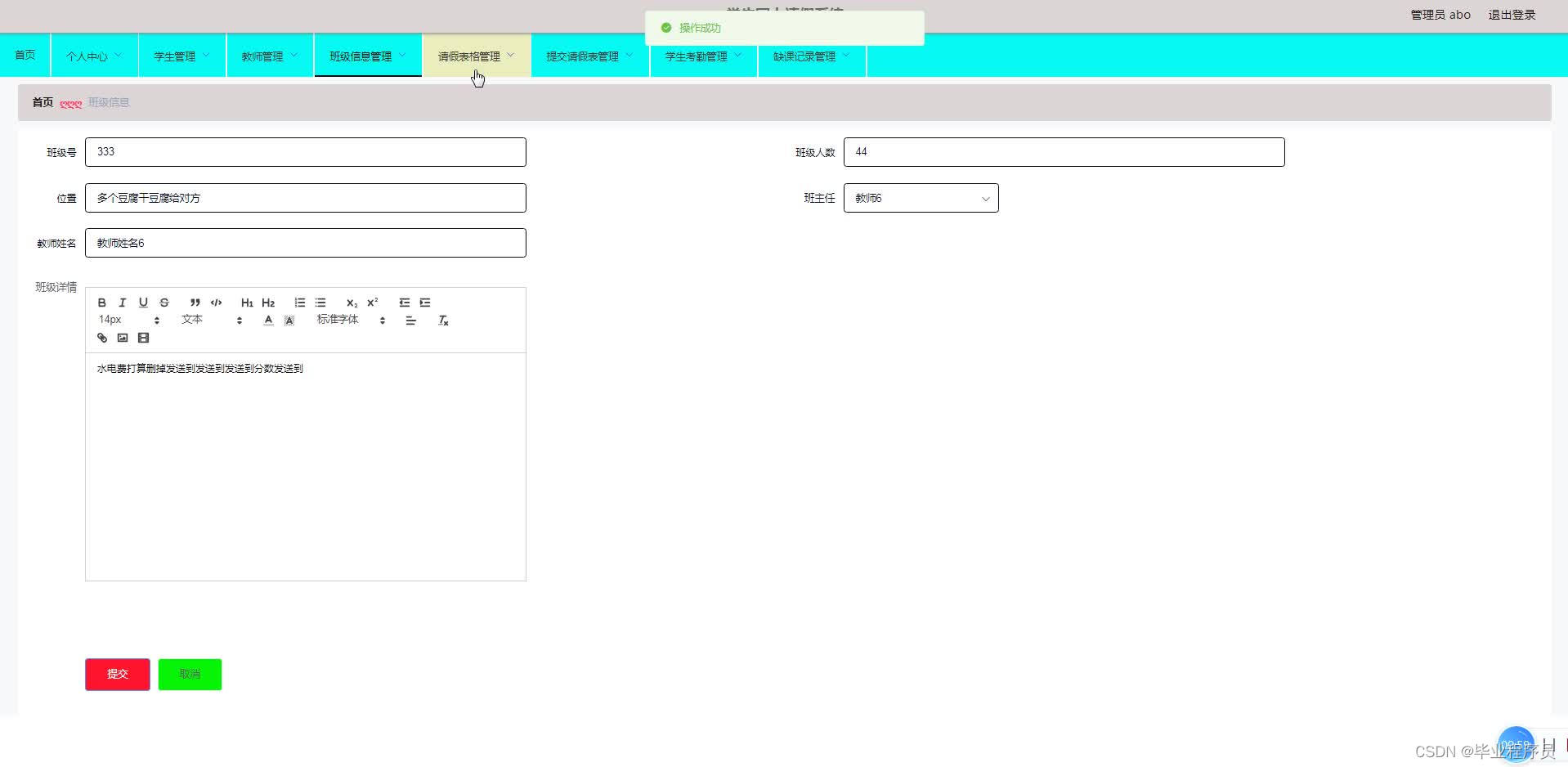Image resolution: width=1568 pixels, height=767 pixels.
Task: Open the 学生考勤管理 menu
Action: coord(704,56)
